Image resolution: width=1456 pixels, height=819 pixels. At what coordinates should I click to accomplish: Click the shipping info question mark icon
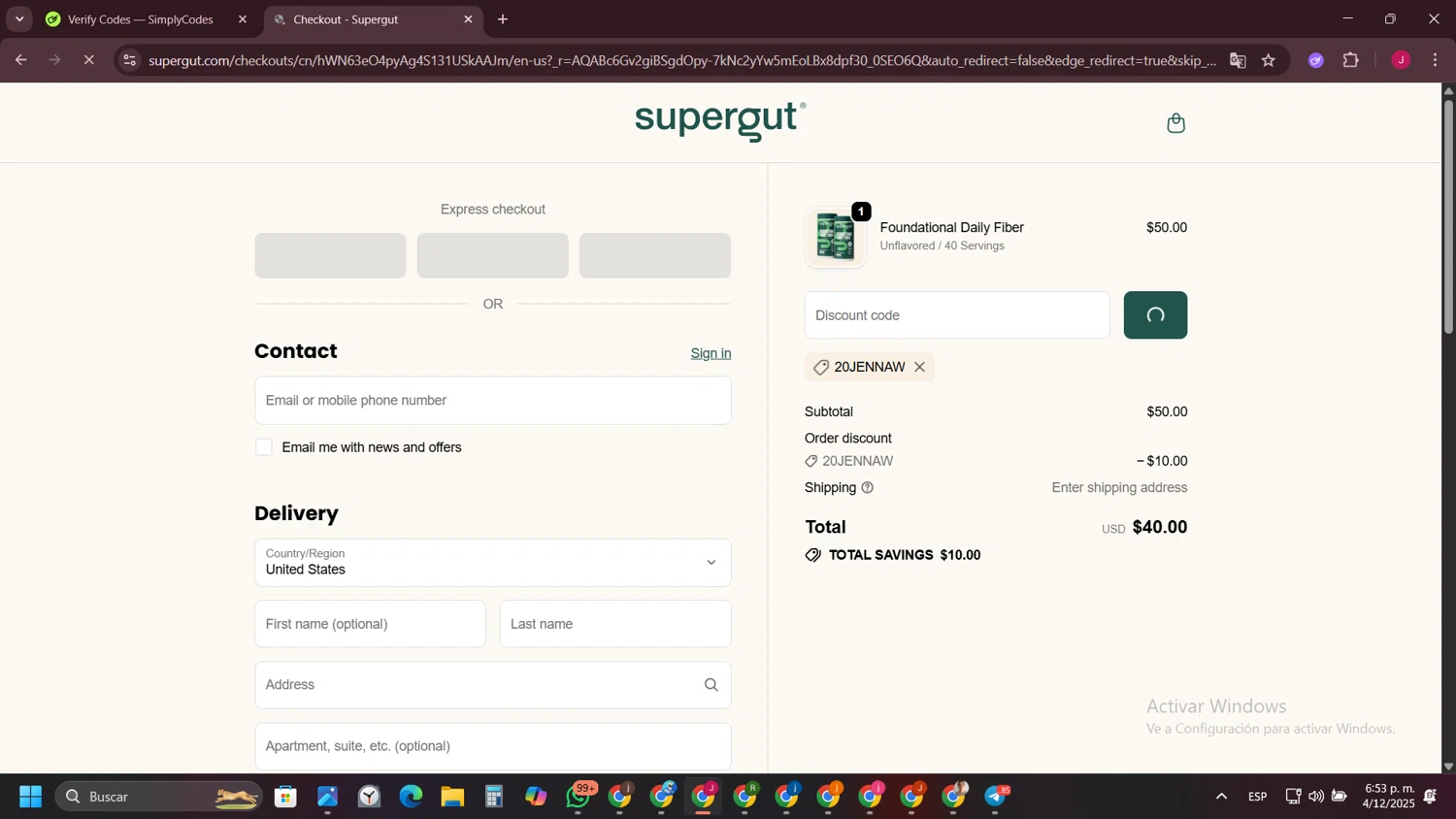point(868,488)
